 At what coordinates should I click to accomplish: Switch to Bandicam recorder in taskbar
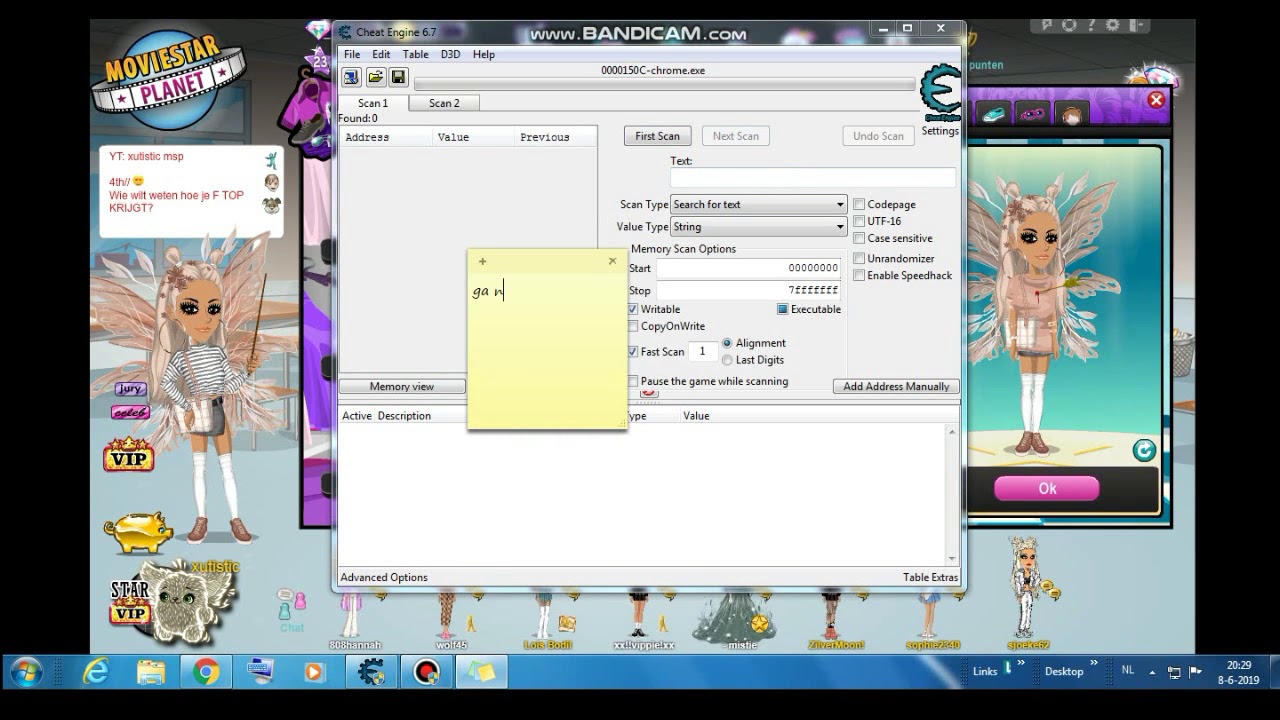pyautogui.click(x=428, y=672)
